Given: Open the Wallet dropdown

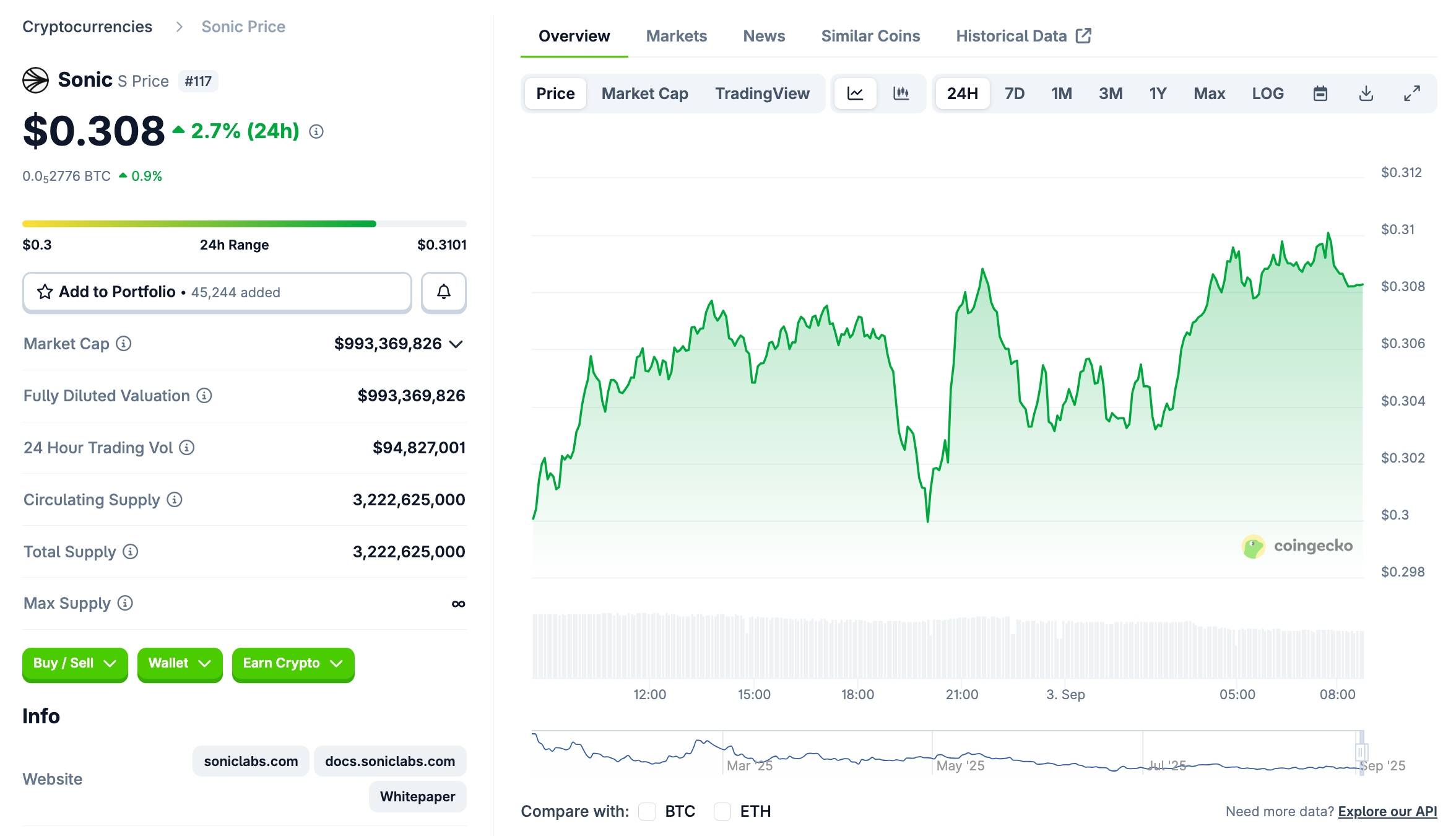Looking at the screenshot, I should 180,664.
